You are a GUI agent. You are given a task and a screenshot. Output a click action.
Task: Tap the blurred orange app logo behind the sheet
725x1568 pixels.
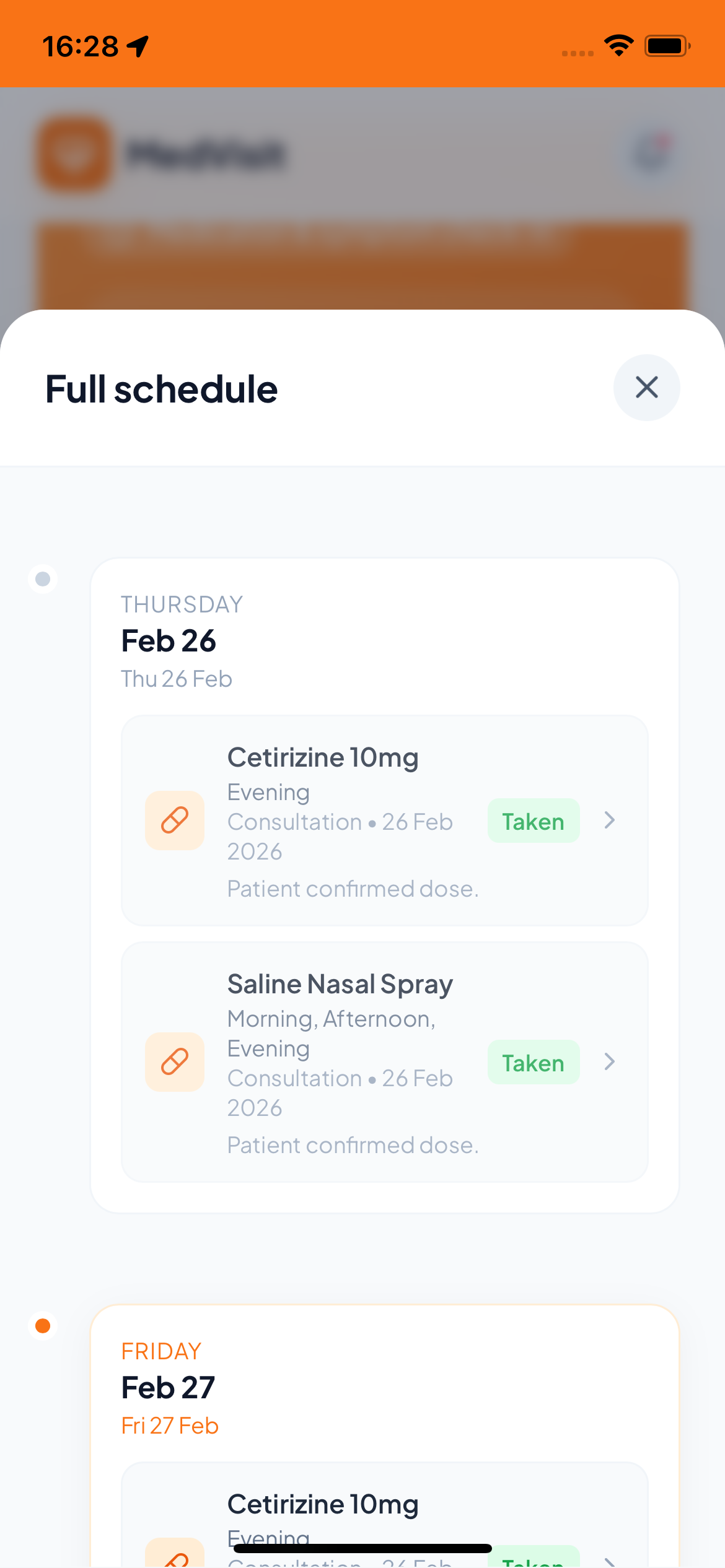point(74,154)
